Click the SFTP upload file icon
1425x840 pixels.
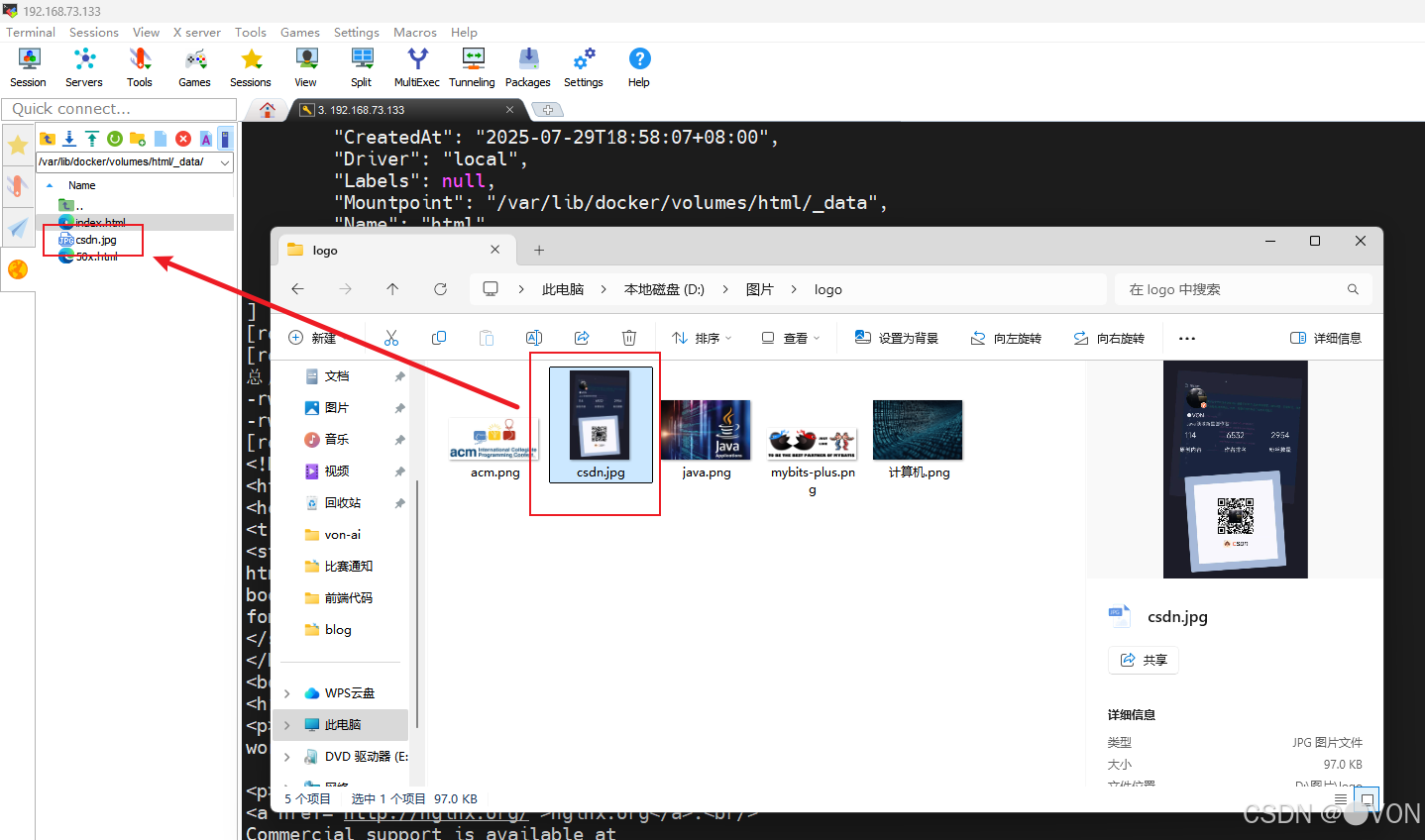[92, 139]
